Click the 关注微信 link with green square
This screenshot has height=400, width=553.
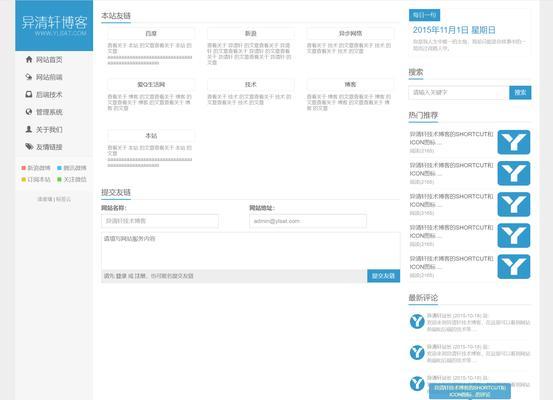72,180
